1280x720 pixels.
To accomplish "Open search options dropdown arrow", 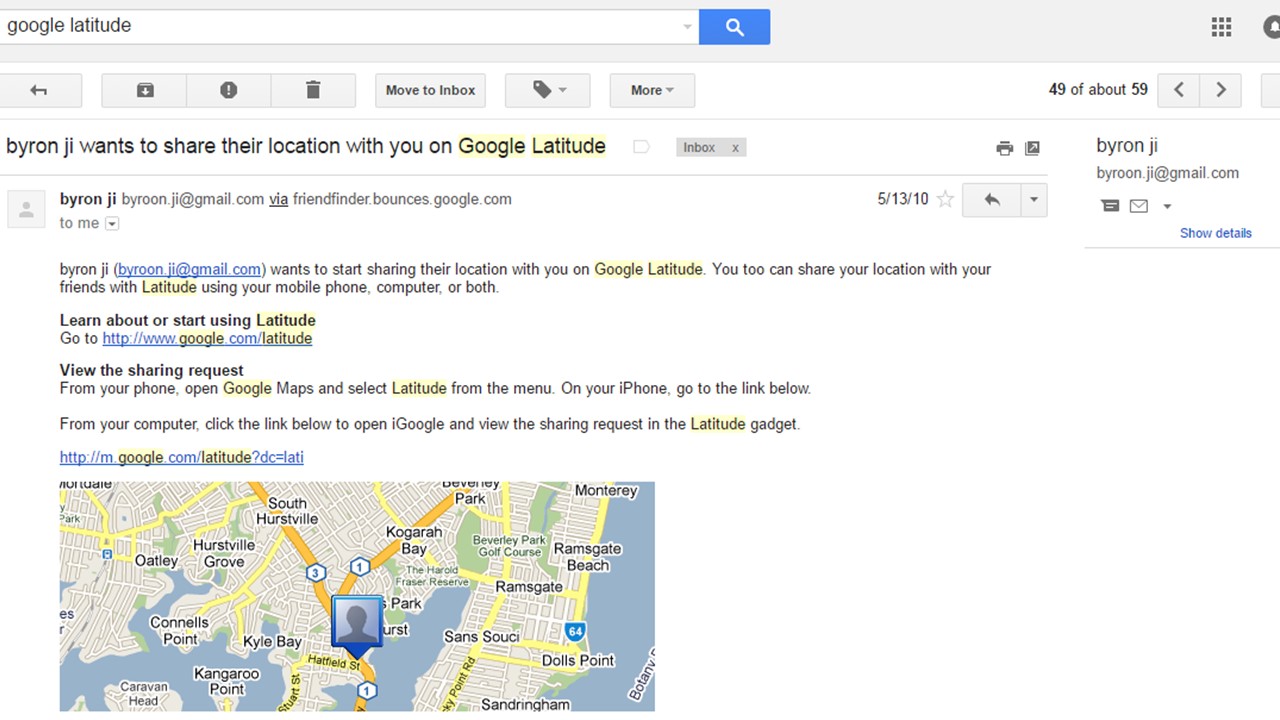I will point(688,27).
